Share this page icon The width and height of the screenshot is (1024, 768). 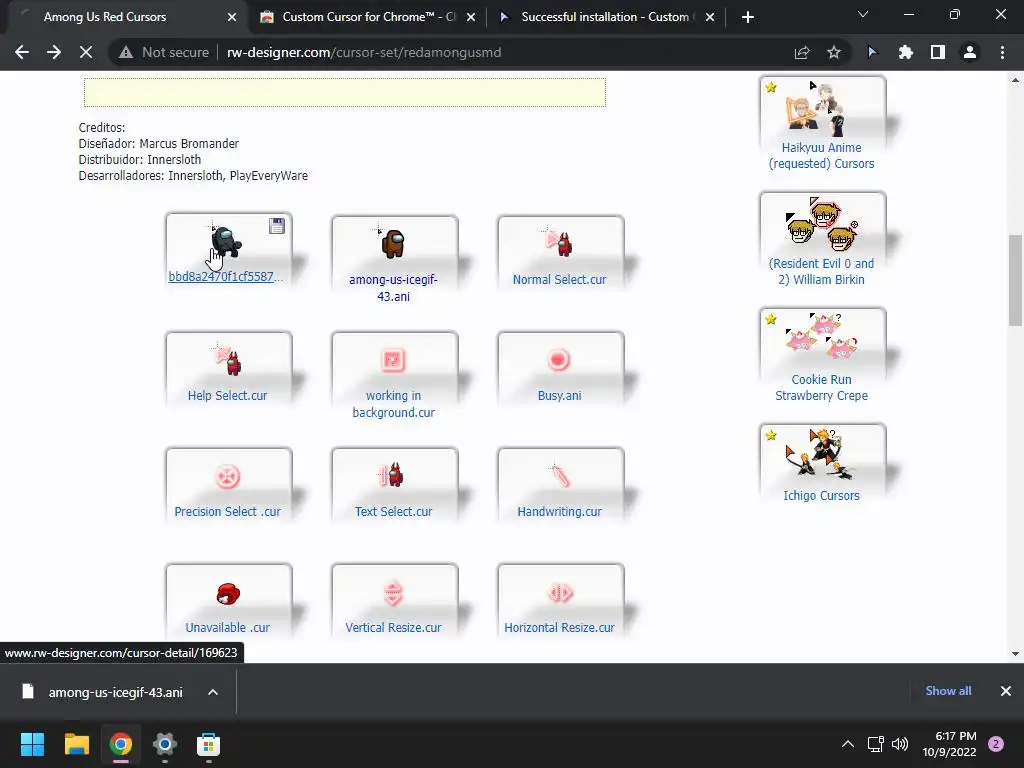(802, 52)
